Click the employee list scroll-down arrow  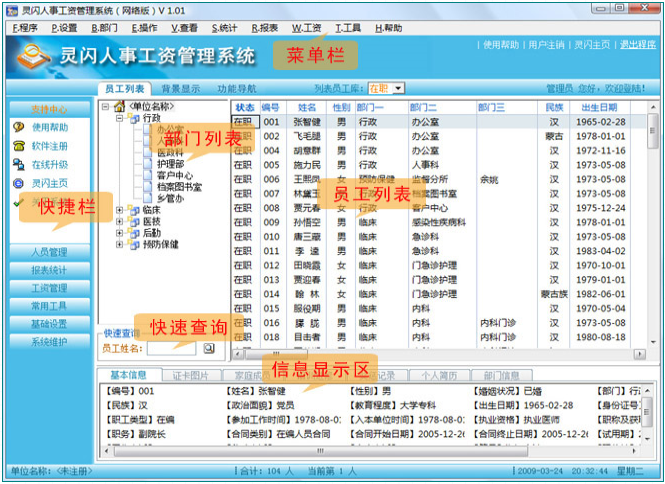[x=653, y=342]
